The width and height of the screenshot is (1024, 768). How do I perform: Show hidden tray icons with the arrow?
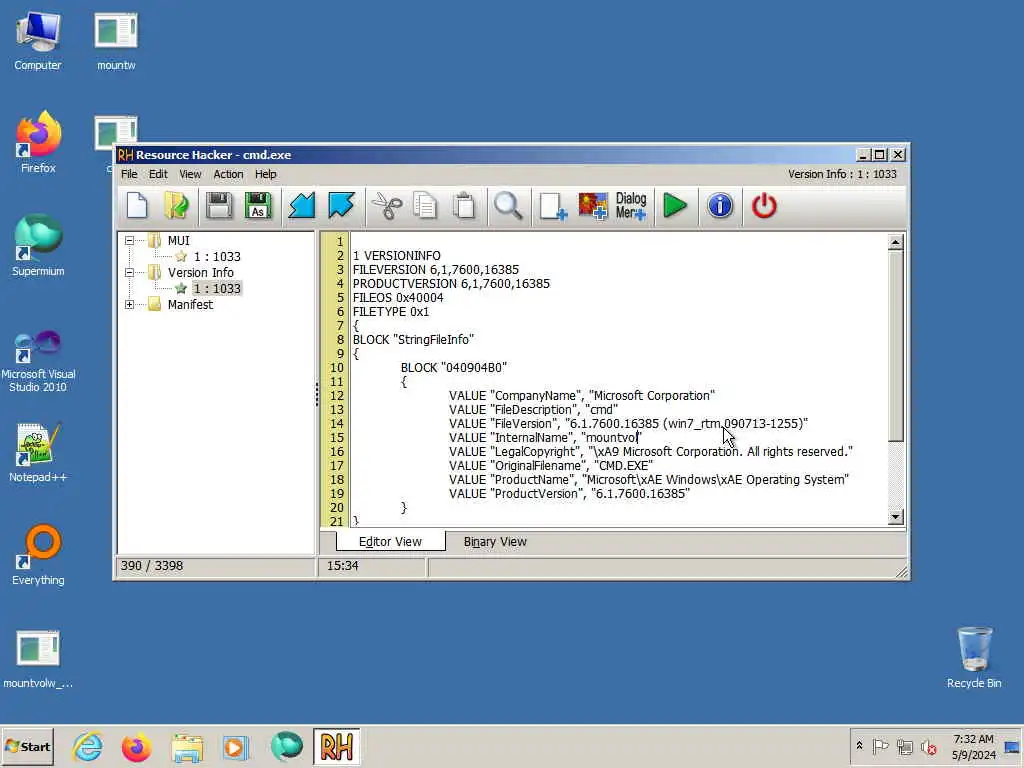point(859,746)
